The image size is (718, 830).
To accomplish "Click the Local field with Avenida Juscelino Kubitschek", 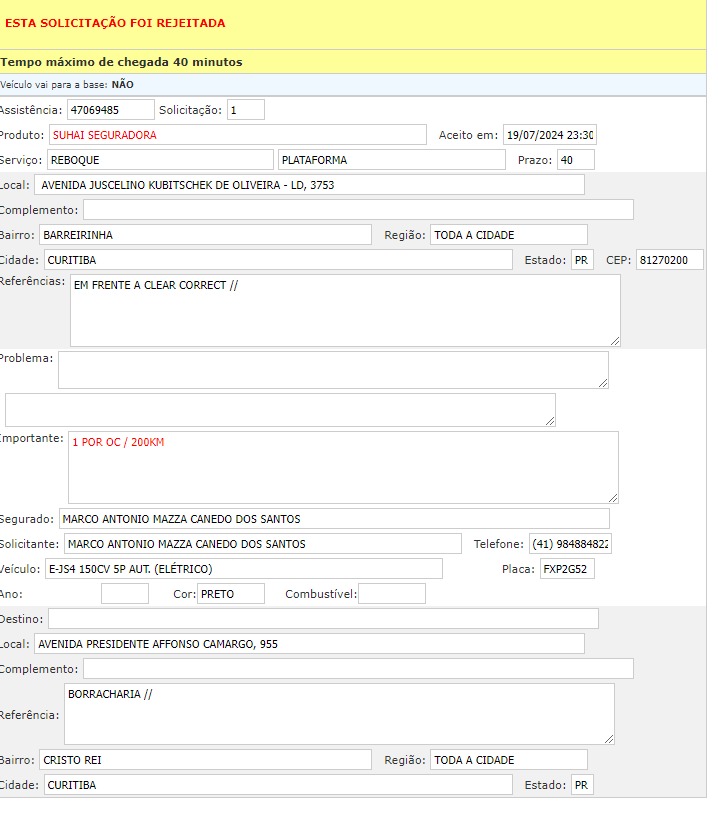I will tap(309, 185).
